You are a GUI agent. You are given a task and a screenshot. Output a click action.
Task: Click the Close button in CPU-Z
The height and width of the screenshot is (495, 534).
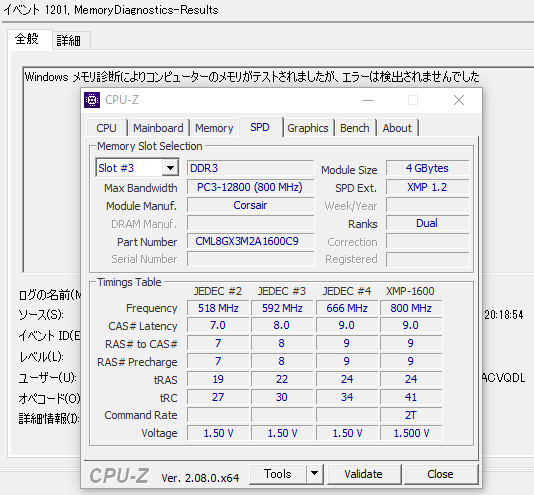[440, 474]
